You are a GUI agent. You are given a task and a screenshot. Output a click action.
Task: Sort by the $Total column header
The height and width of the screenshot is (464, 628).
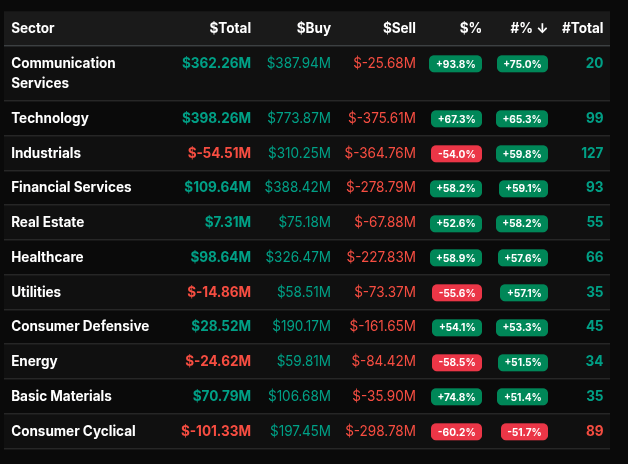coord(230,28)
